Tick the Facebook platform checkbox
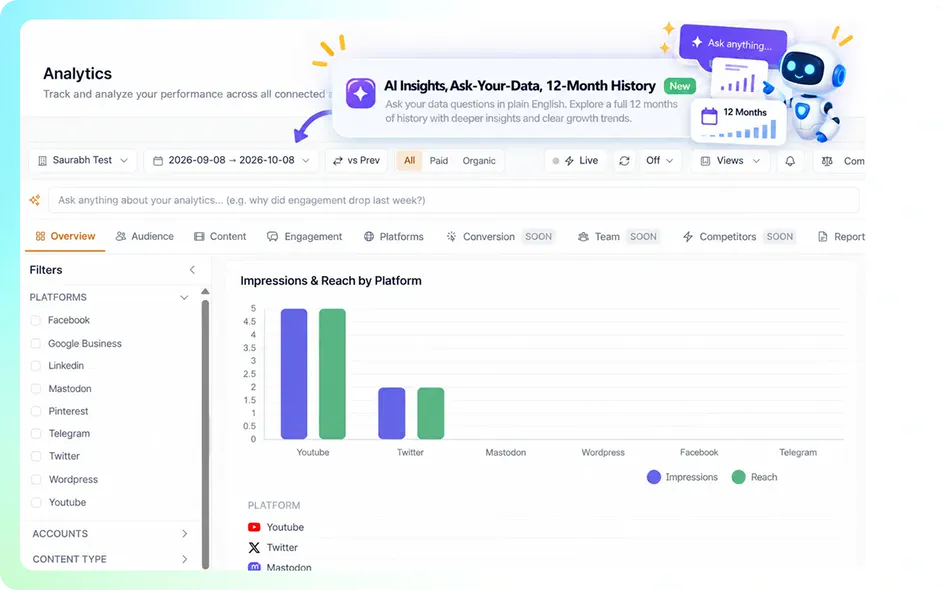Screen dimensions: 944x590 36,320
